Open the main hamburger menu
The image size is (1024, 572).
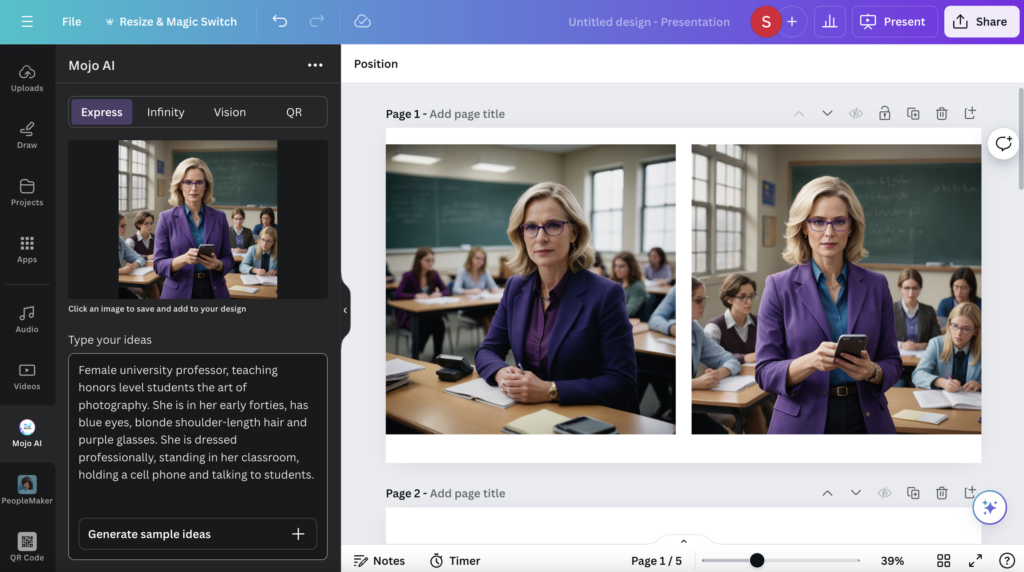(27, 22)
